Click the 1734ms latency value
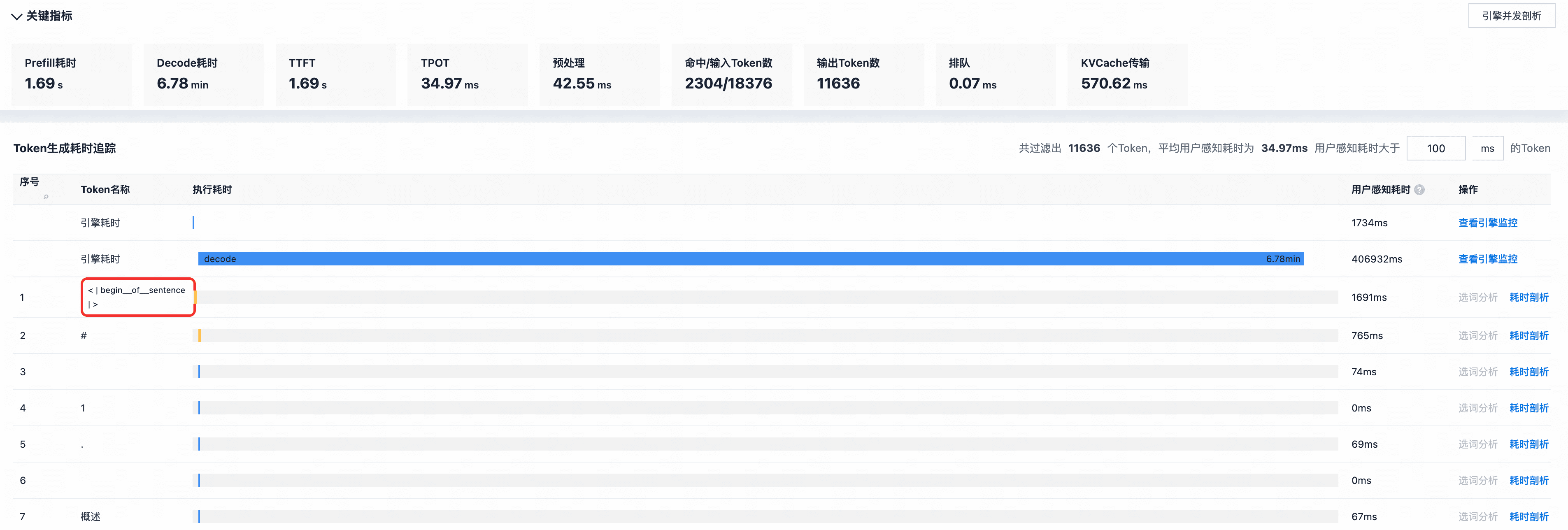Viewport: 1568px width, 530px height. [x=1369, y=223]
